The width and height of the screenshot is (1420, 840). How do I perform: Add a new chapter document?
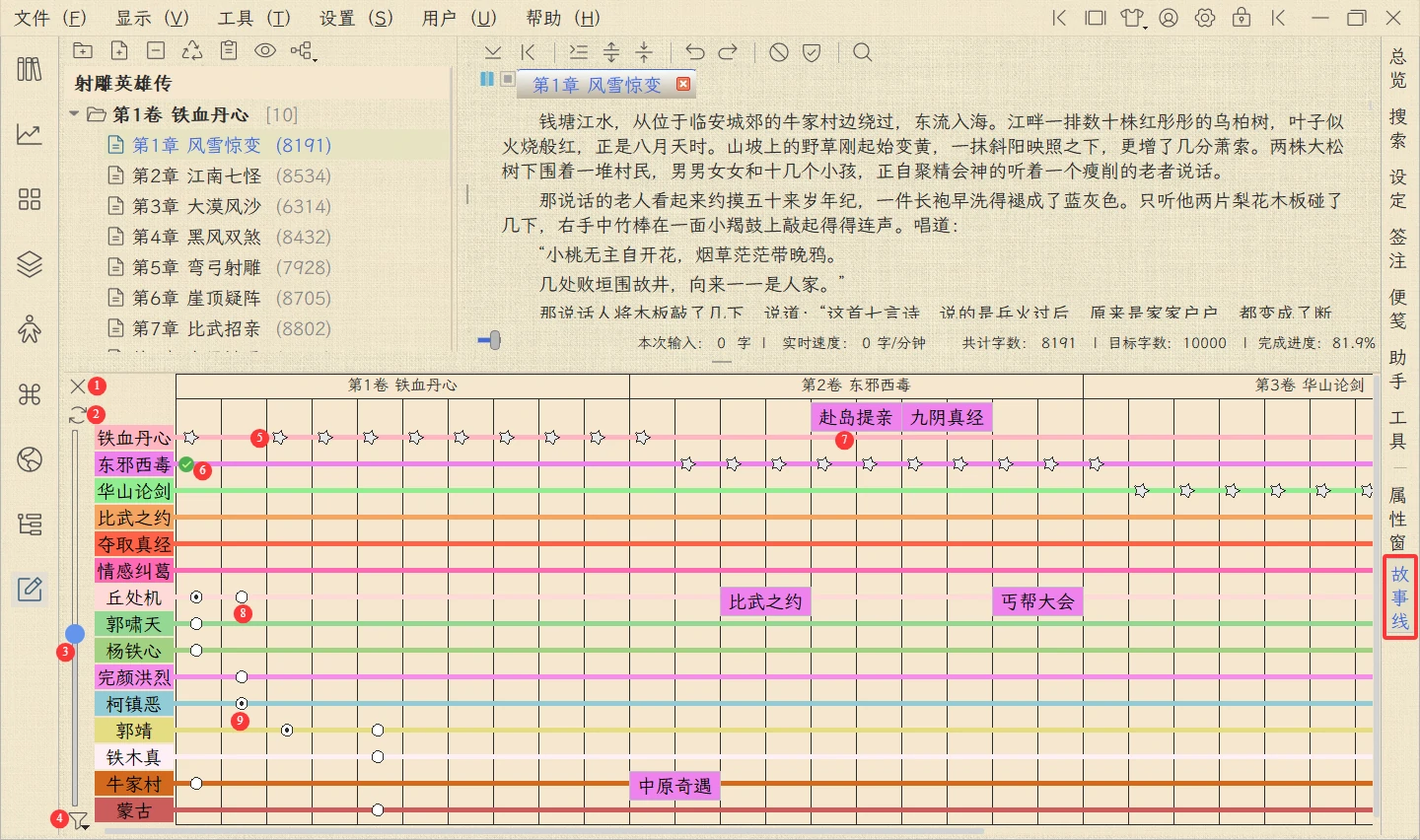point(119,51)
